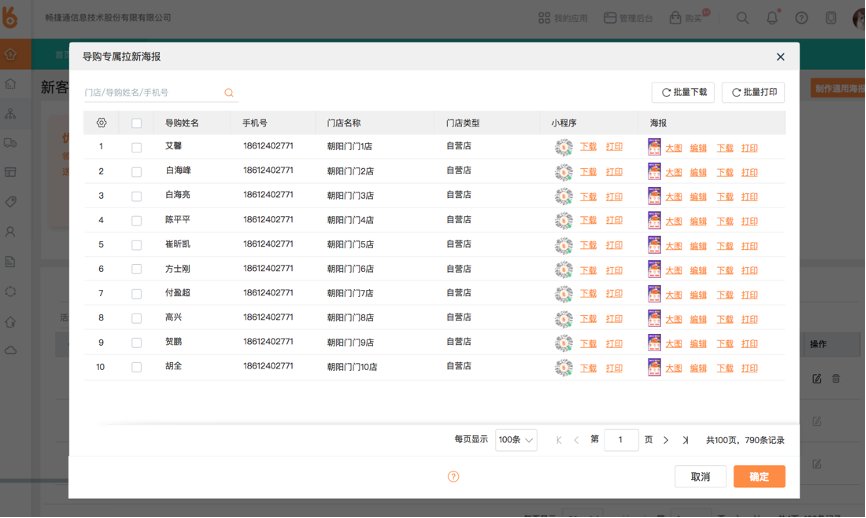Check the box for 陈平平 row
The height and width of the screenshot is (518, 866).
(137, 220)
